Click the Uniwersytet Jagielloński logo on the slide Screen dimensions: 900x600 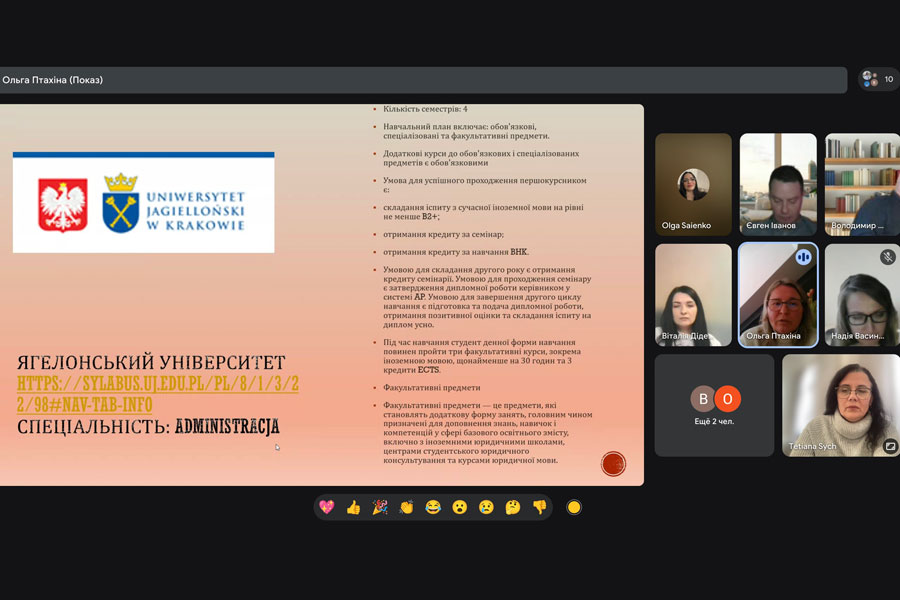(143, 203)
